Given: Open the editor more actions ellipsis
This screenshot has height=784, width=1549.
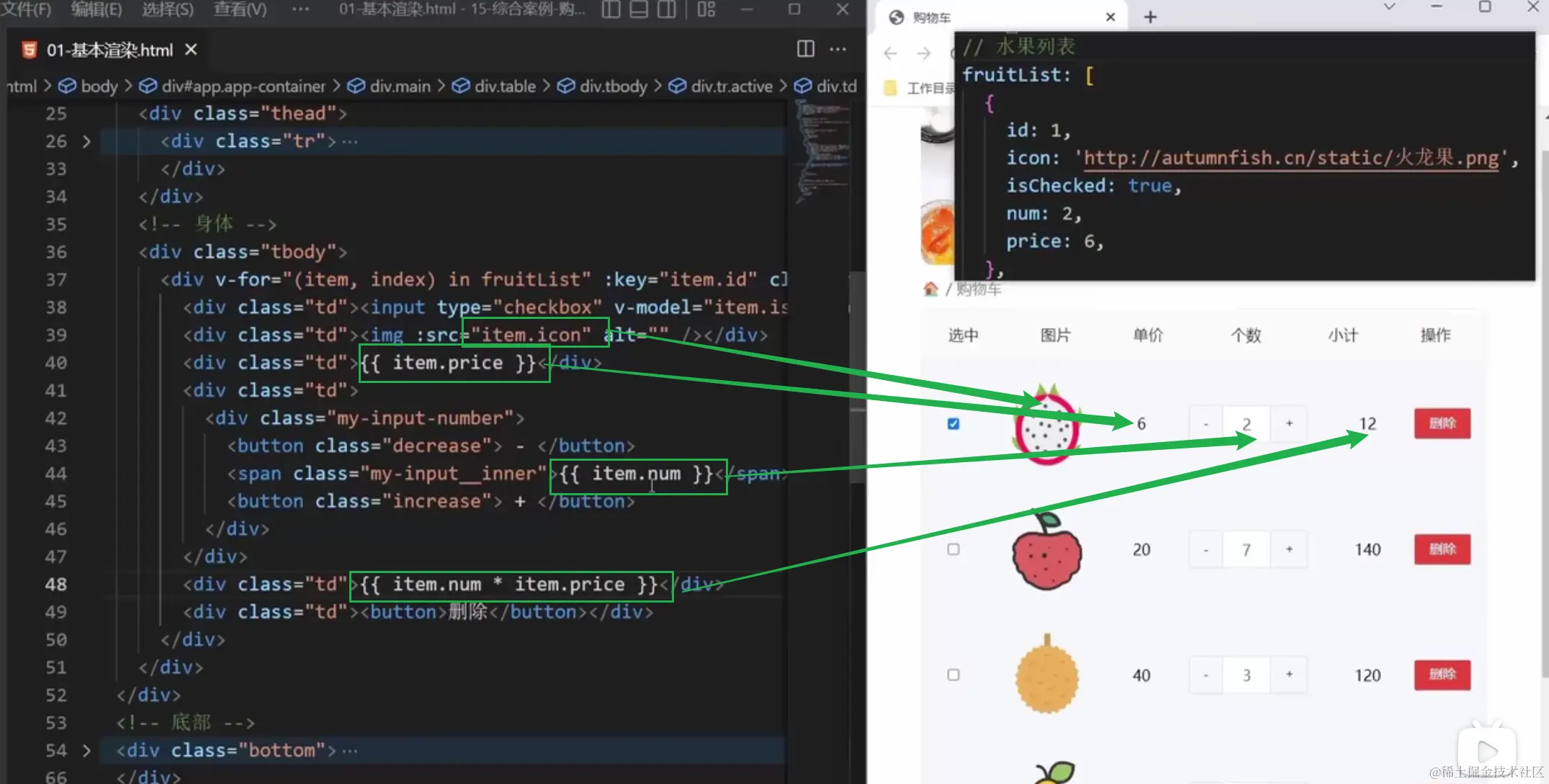Looking at the screenshot, I should click(x=838, y=49).
